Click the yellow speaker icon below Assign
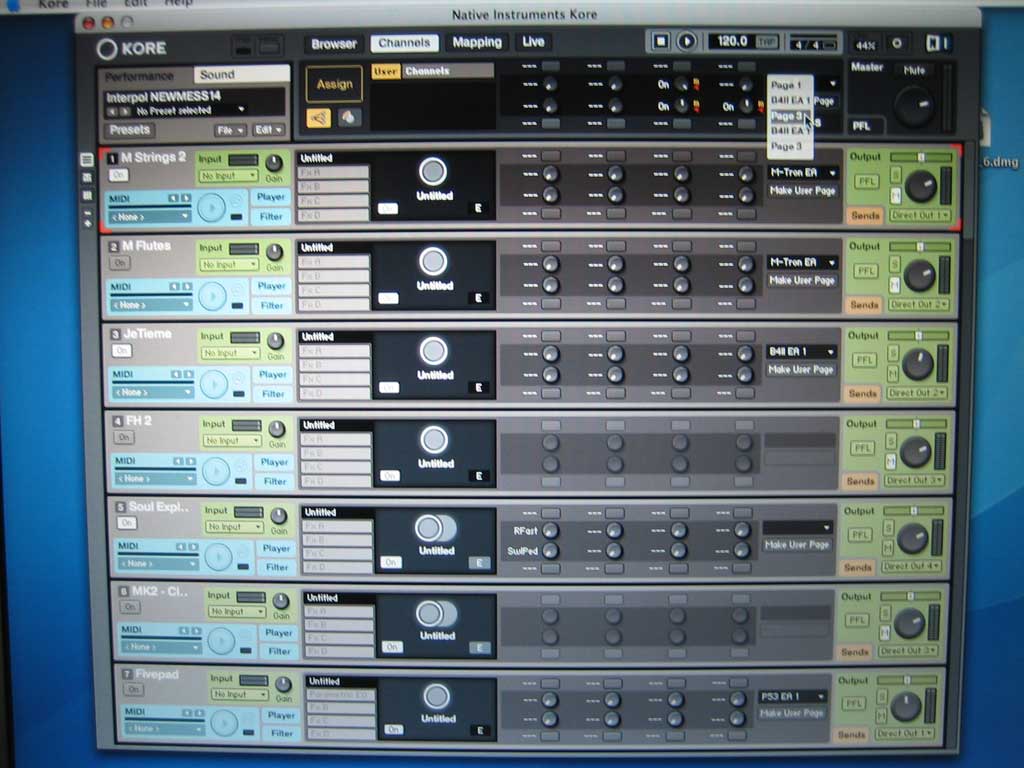This screenshot has width=1024, height=768. pos(319,118)
